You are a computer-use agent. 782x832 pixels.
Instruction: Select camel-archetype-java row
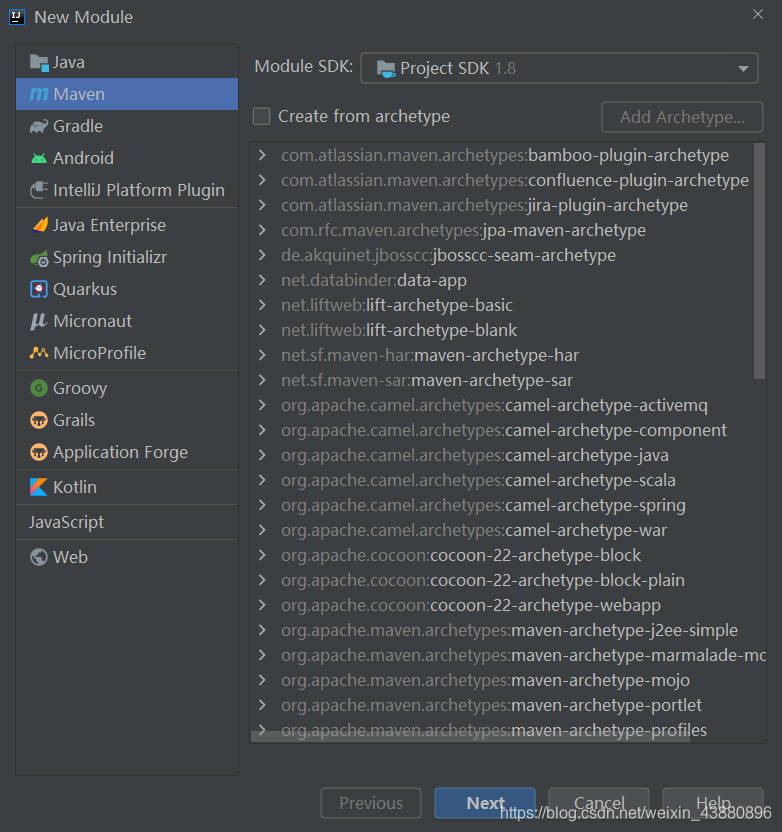pos(508,455)
